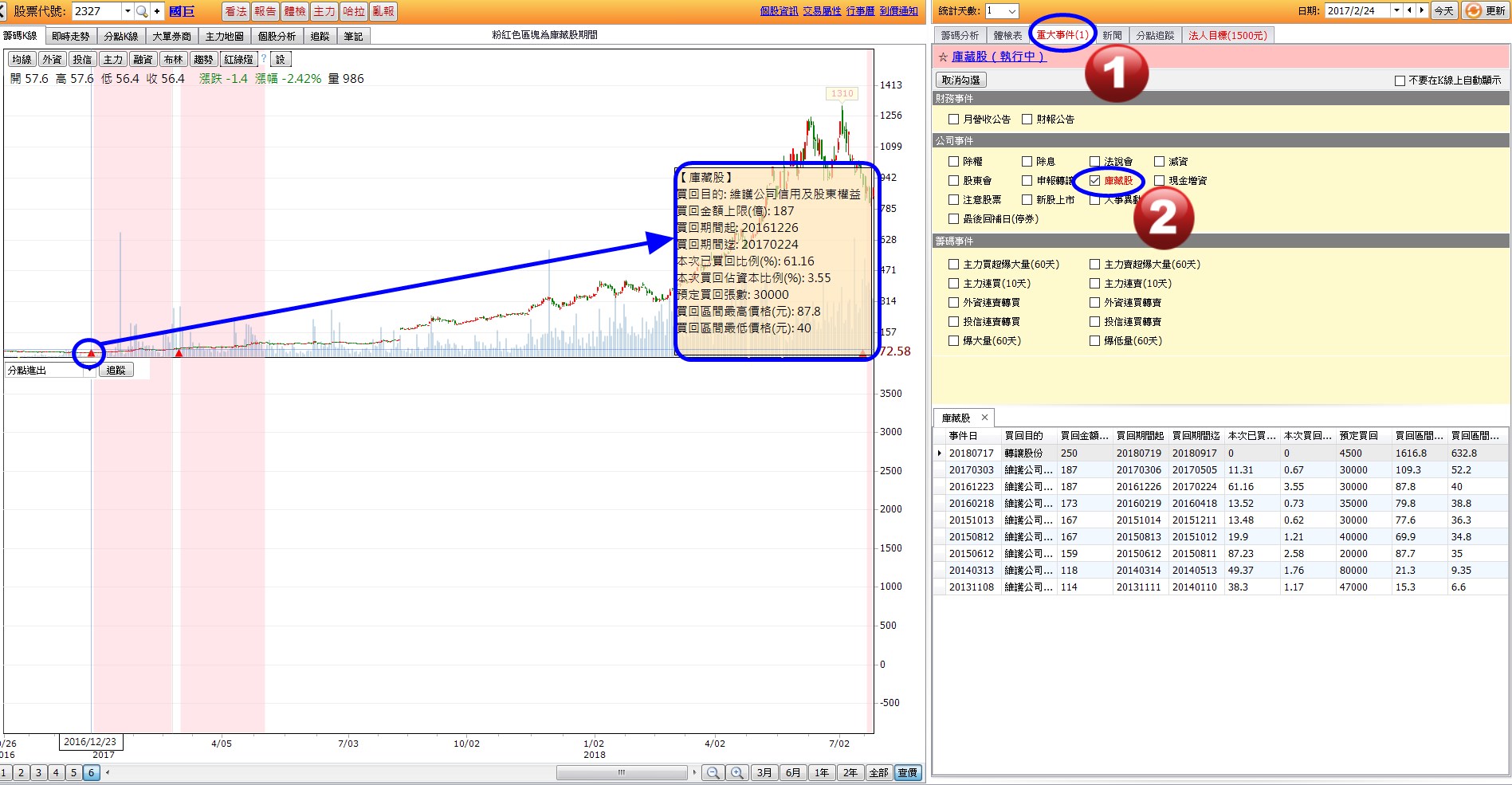Open the stock code dropdown
The image size is (1512, 785).
click(x=128, y=11)
